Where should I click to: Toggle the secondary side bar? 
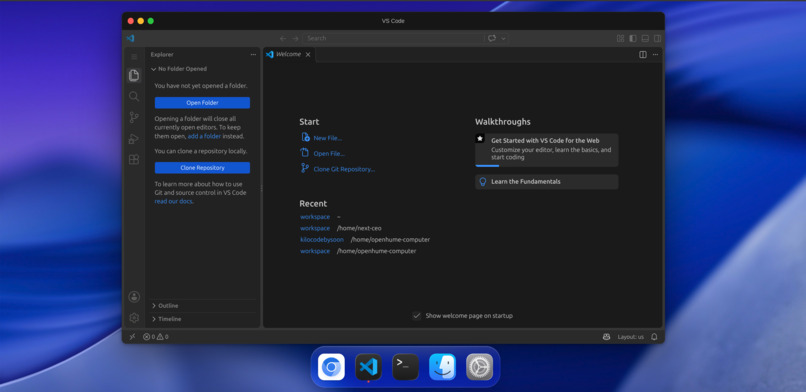657,39
